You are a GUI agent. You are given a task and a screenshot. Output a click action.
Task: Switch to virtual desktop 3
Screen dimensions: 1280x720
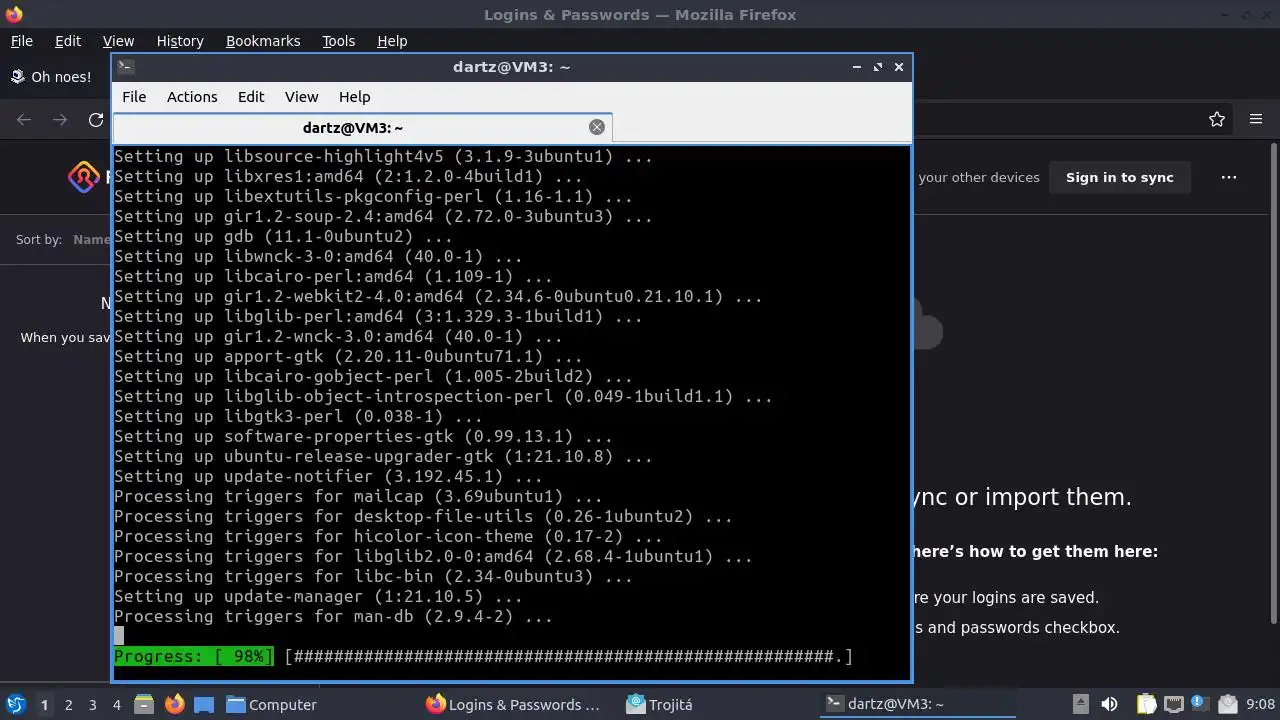(93, 704)
